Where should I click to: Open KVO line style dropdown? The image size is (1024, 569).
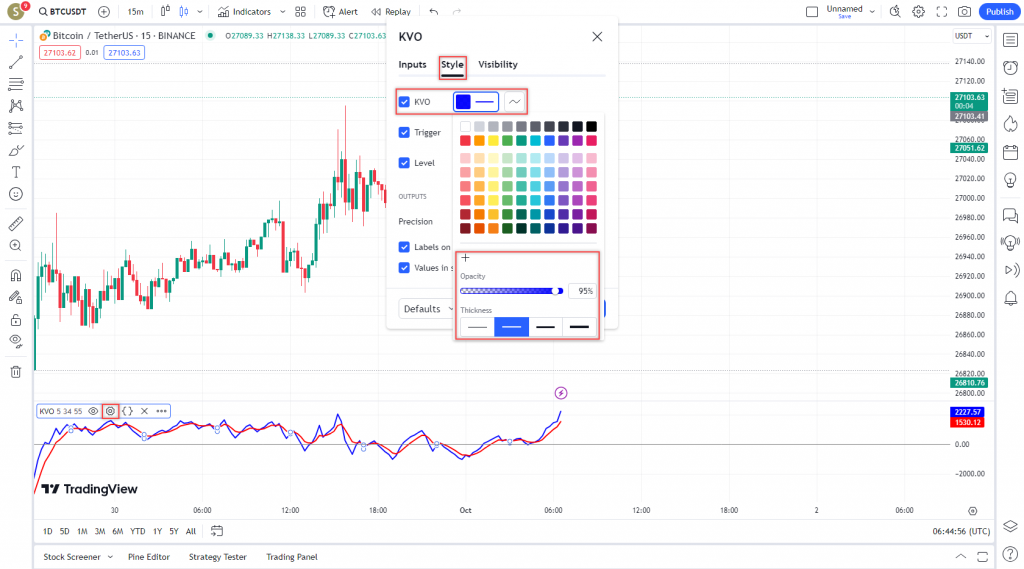pos(515,102)
